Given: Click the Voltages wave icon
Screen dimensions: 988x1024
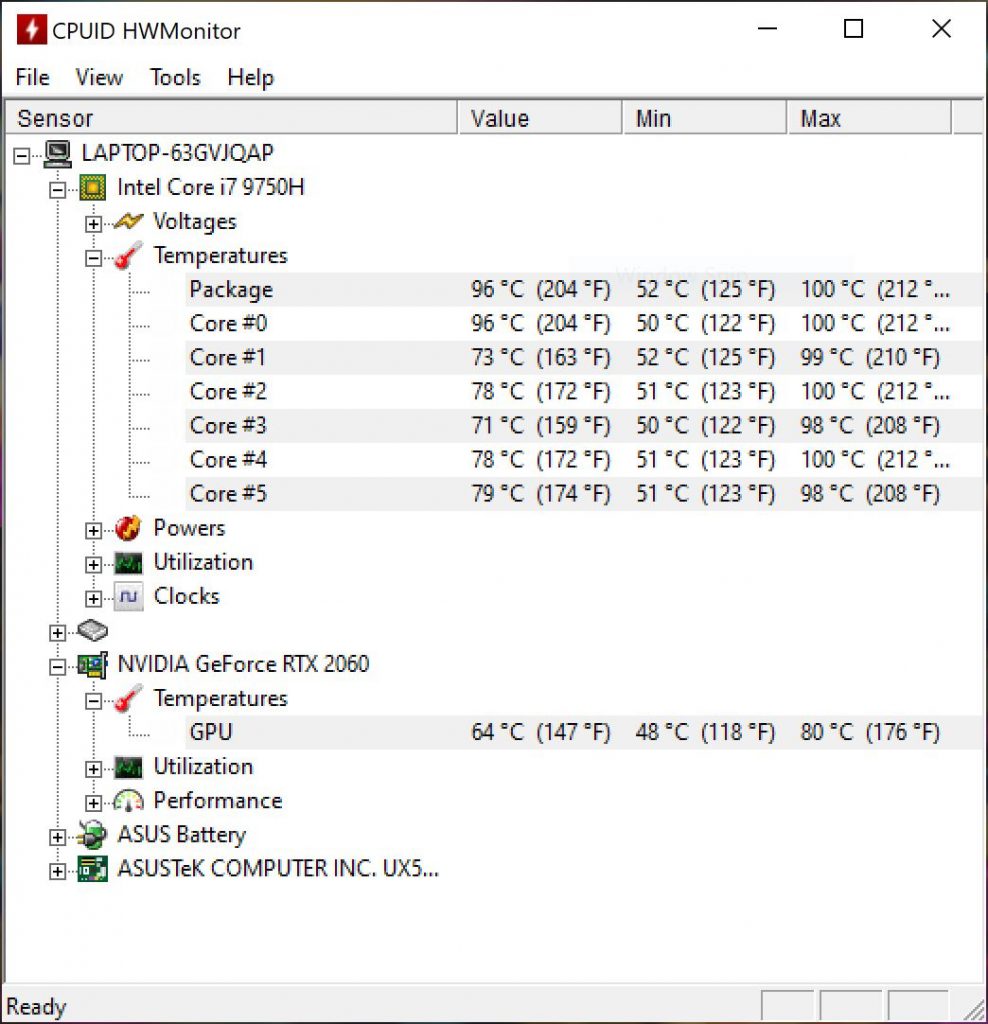Looking at the screenshot, I should [128, 222].
